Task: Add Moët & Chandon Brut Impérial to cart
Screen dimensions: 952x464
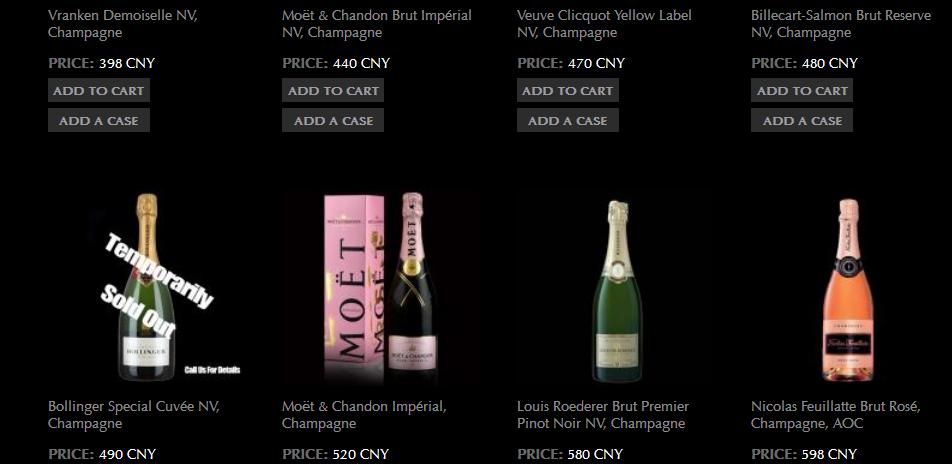Action: (333, 90)
